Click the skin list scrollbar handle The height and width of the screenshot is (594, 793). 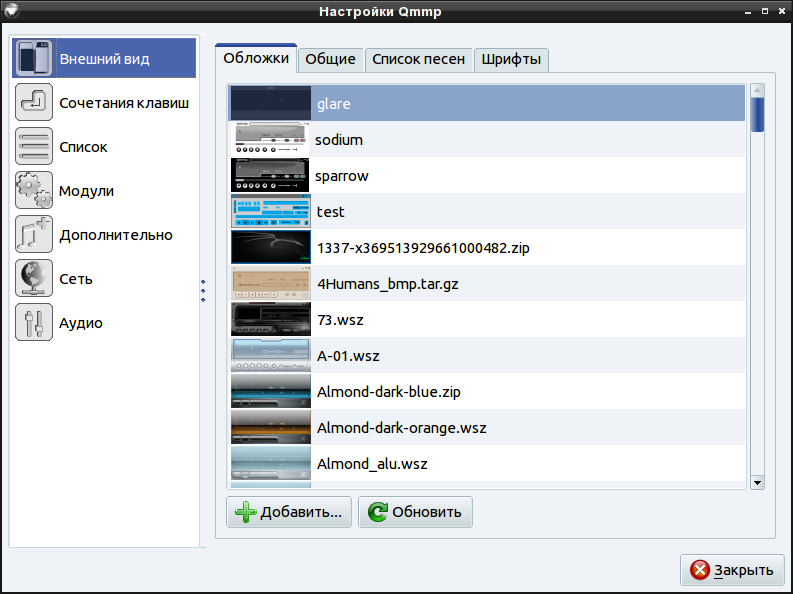(757, 115)
